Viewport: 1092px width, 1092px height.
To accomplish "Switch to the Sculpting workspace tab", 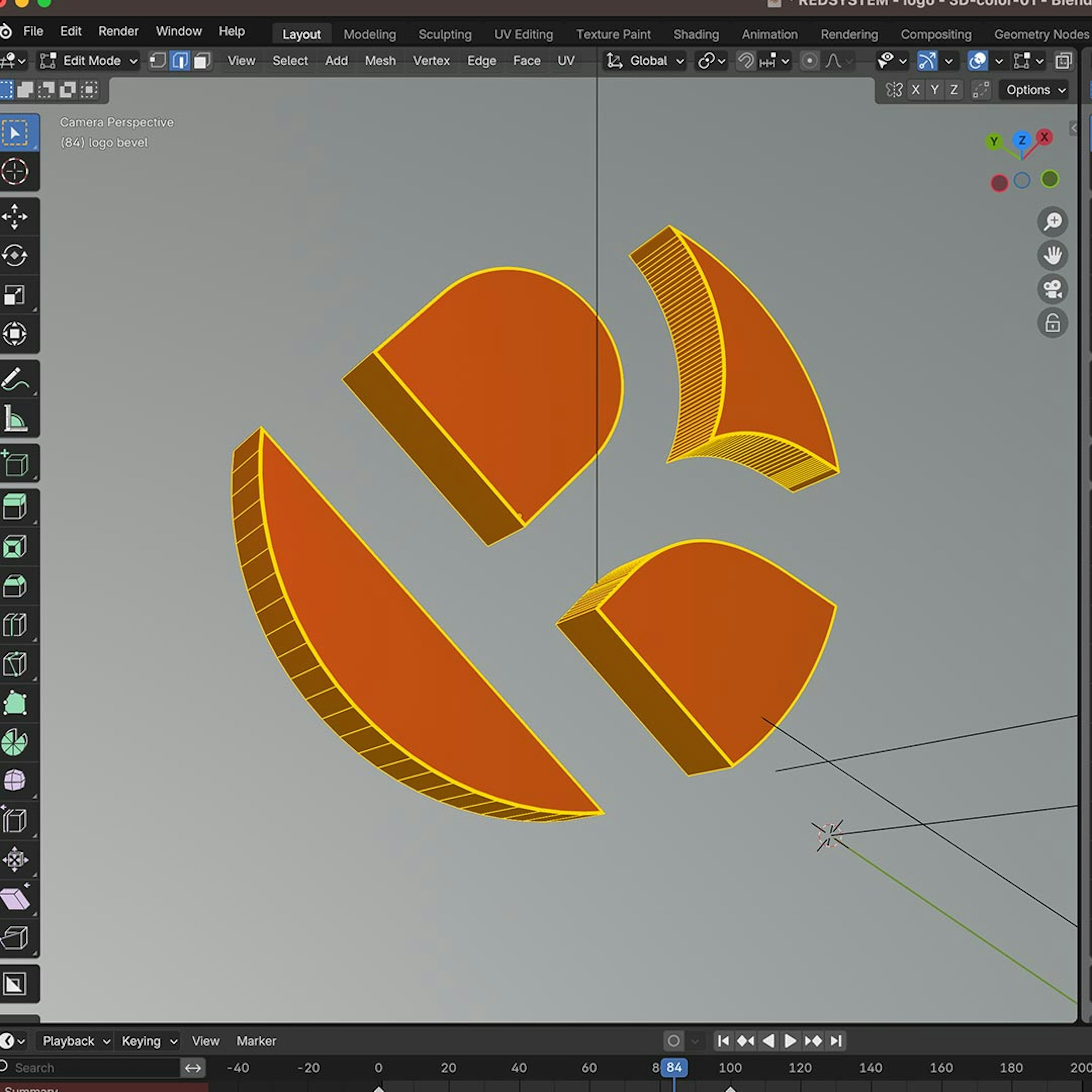I will pos(445,34).
